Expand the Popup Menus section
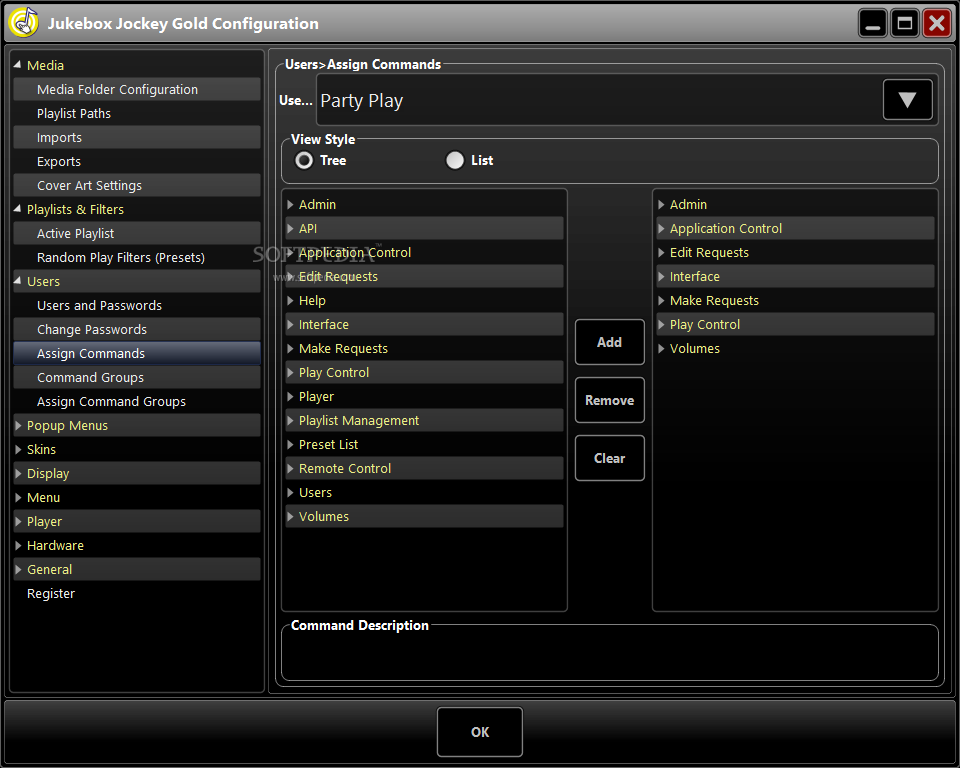Screen dimensions: 960x768 tap(18, 426)
